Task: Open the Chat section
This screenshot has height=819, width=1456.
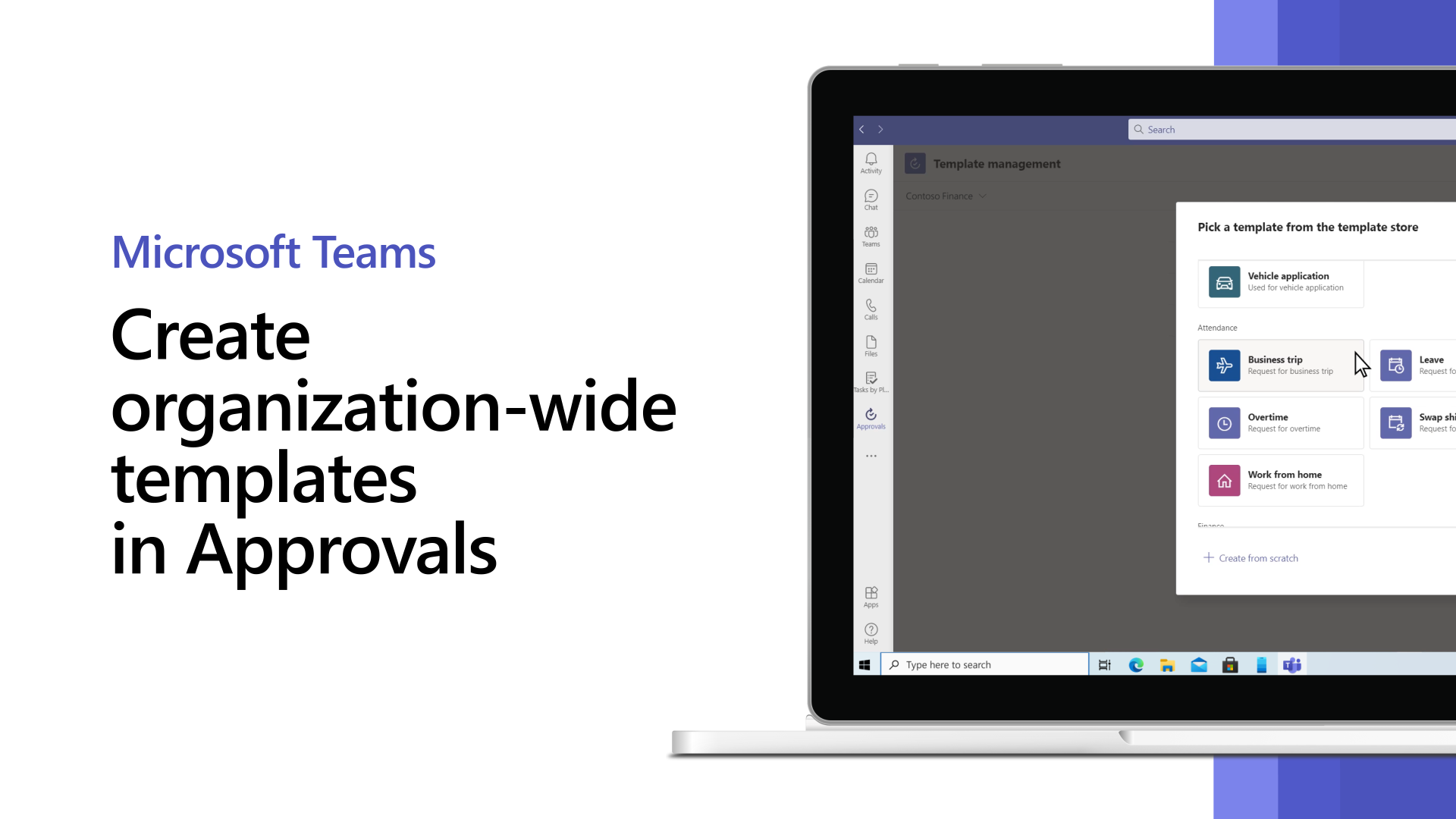Action: [870, 199]
